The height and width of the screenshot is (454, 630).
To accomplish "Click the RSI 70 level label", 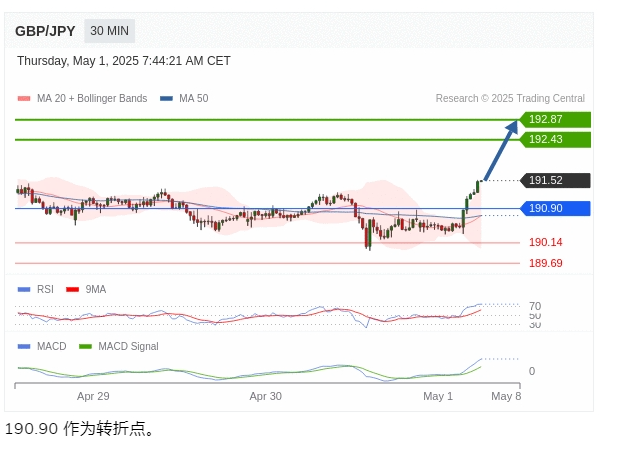I will point(535,306).
